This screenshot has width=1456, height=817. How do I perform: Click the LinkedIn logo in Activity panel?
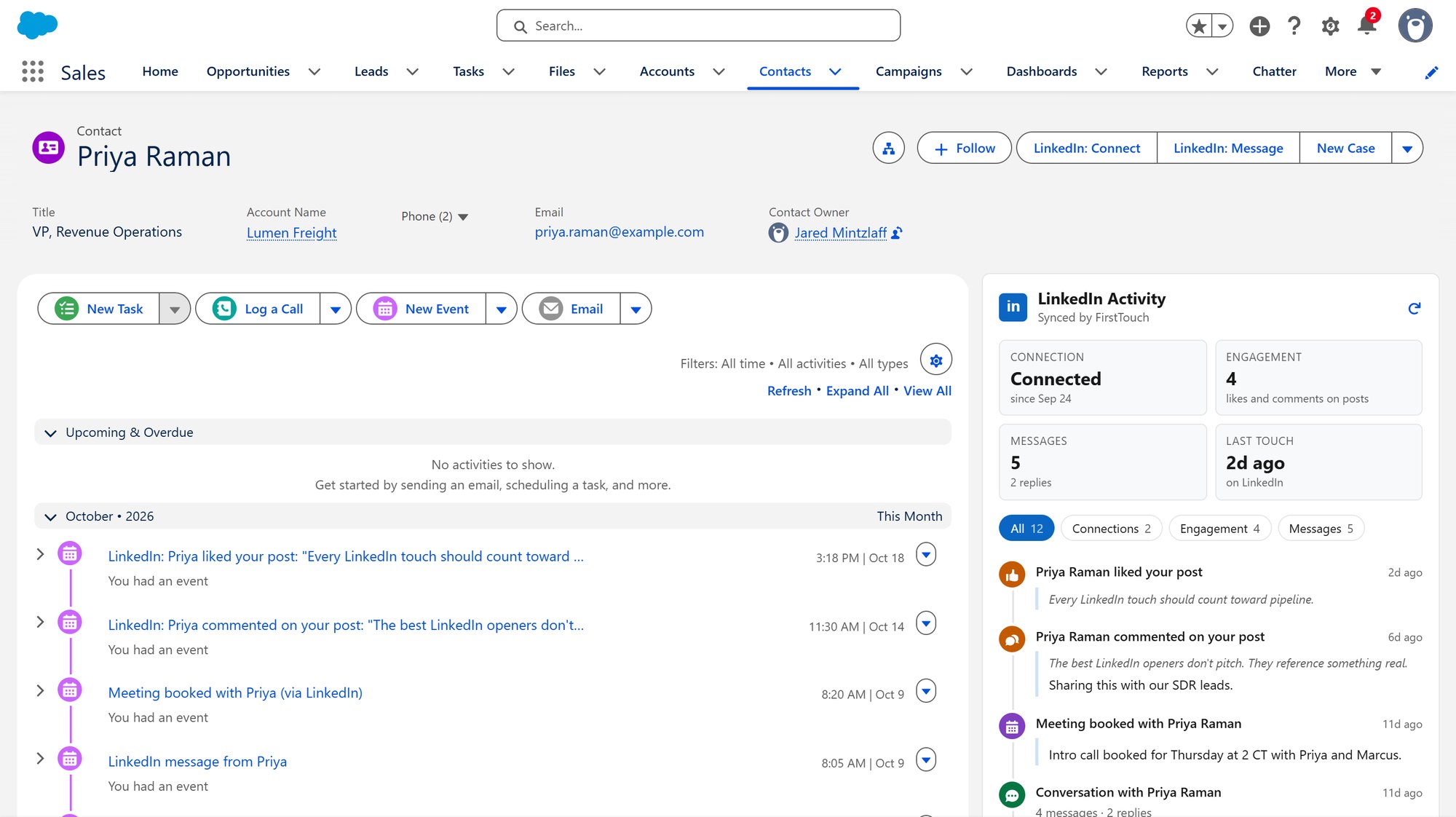click(1013, 307)
